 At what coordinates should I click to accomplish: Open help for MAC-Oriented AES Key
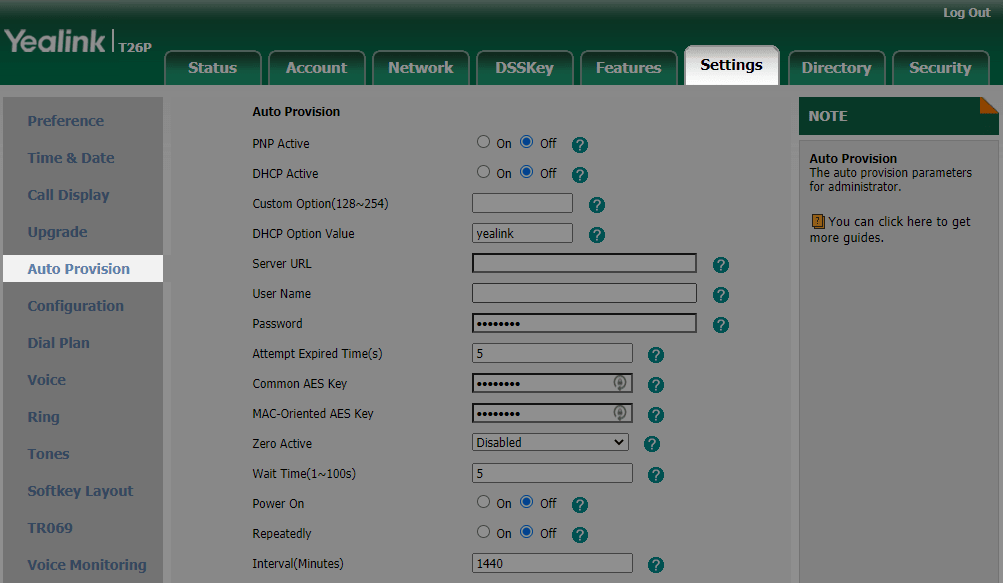pos(656,415)
